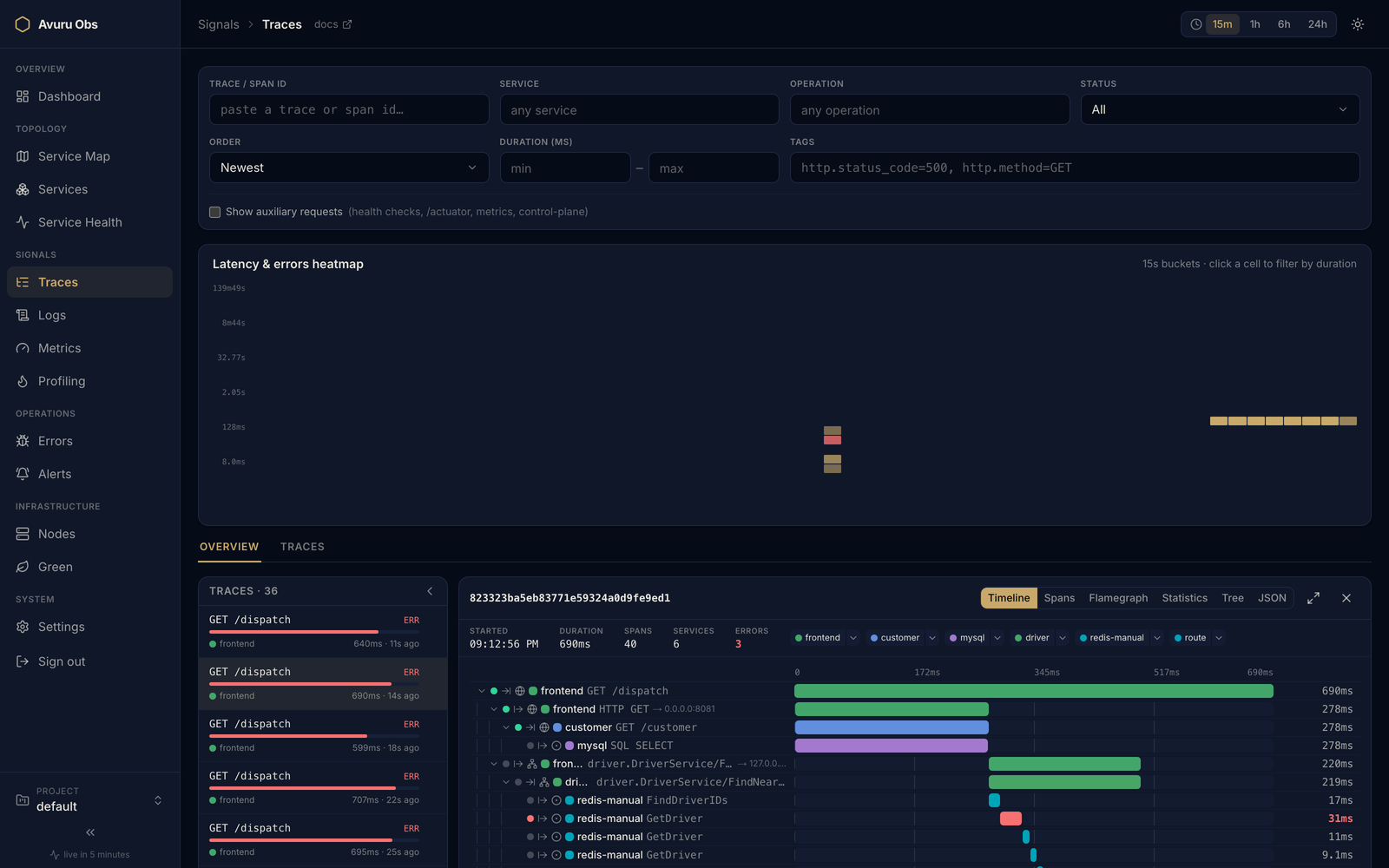Go to Signals breadcrumb
The width and height of the screenshot is (1389, 868).
click(218, 24)
